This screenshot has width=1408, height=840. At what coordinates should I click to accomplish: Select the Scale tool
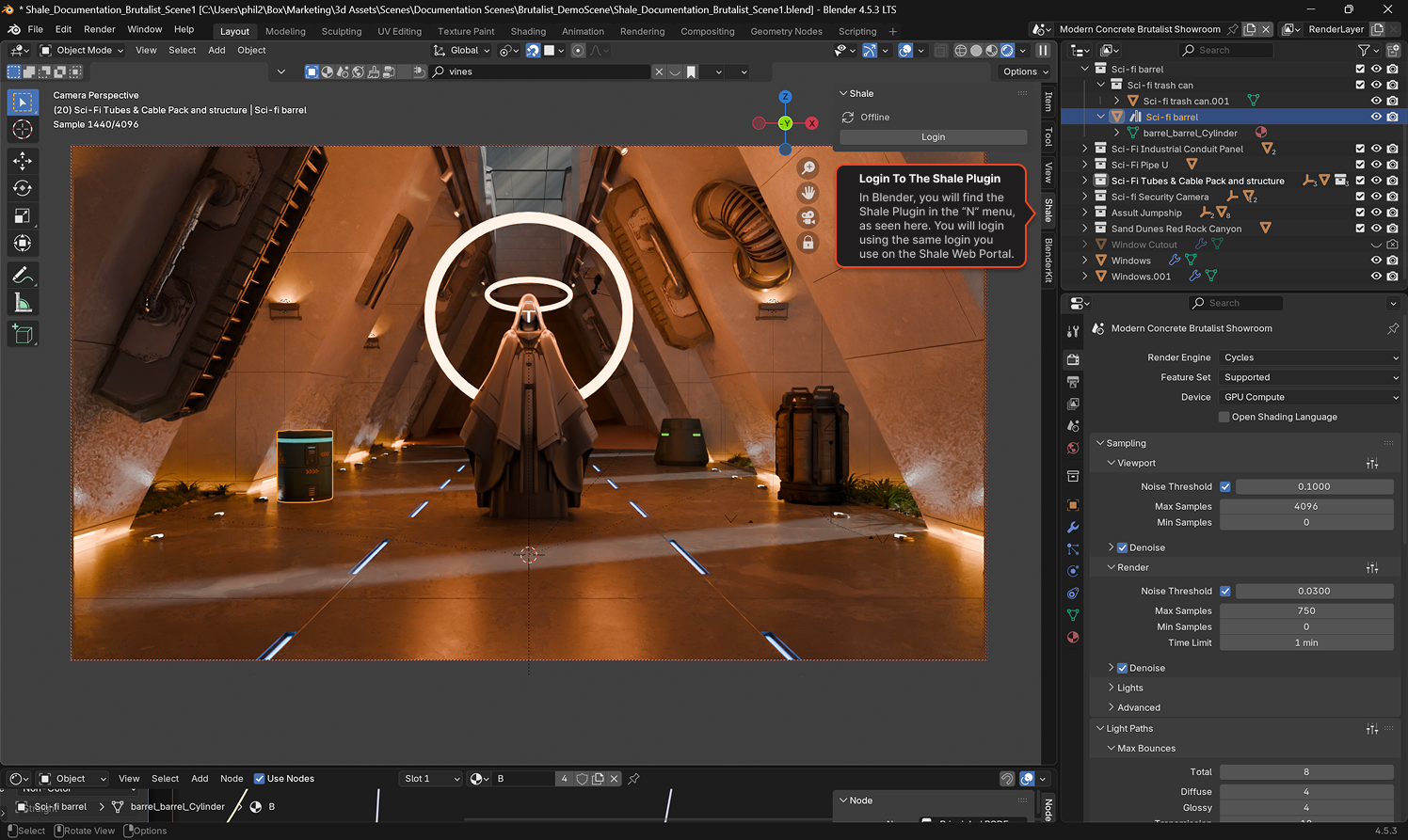click(x=23, y=216)
